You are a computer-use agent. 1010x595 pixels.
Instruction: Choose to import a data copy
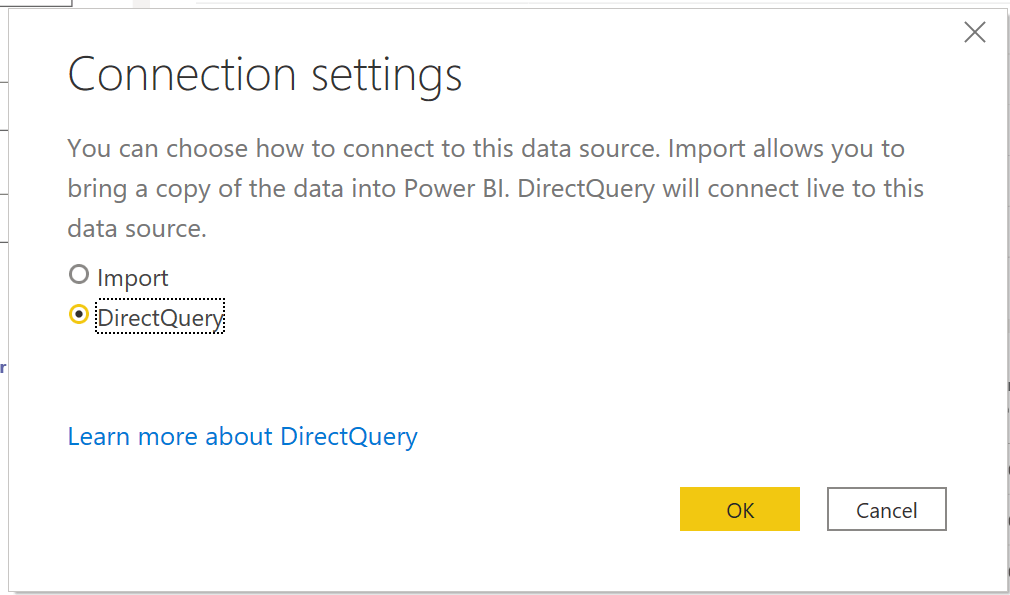pyautogui.click(x=78, y=274)
